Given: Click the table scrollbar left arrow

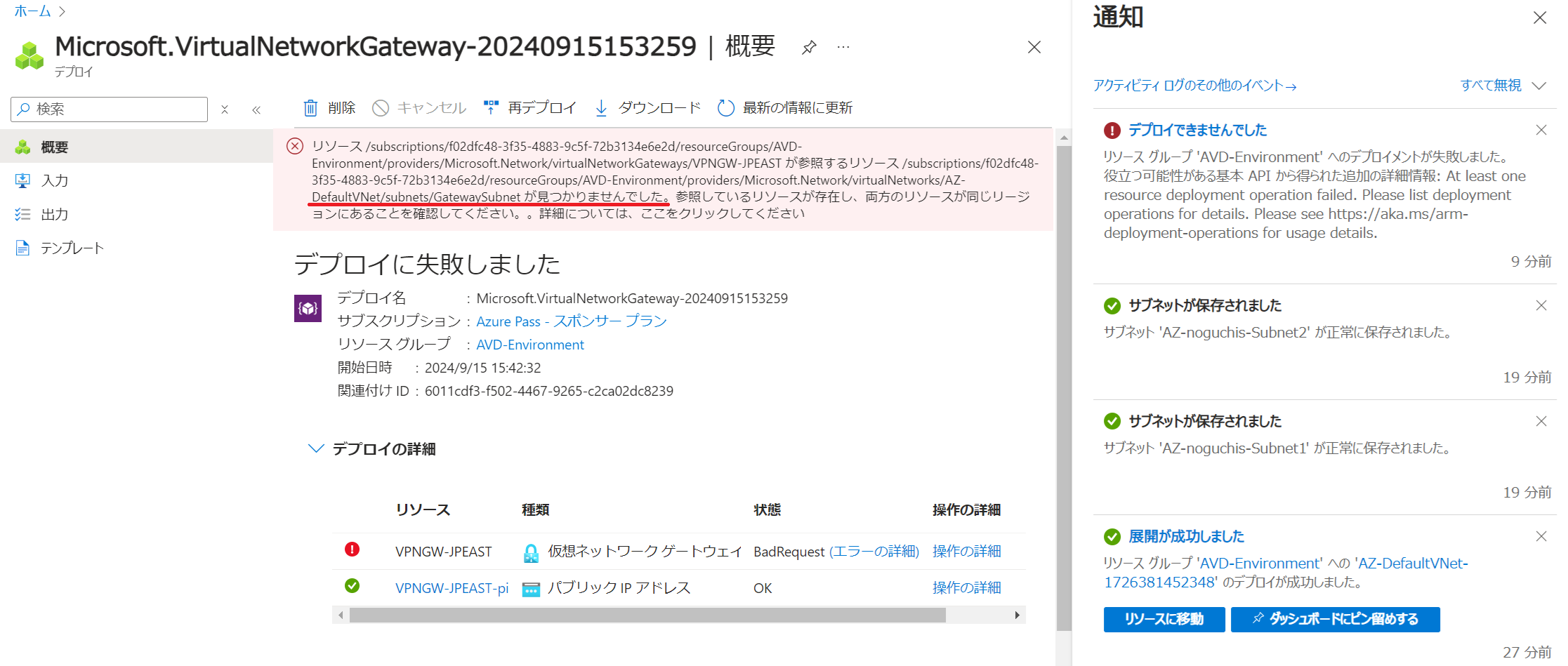Looking at the screenshot, I should tap(341, 615).
